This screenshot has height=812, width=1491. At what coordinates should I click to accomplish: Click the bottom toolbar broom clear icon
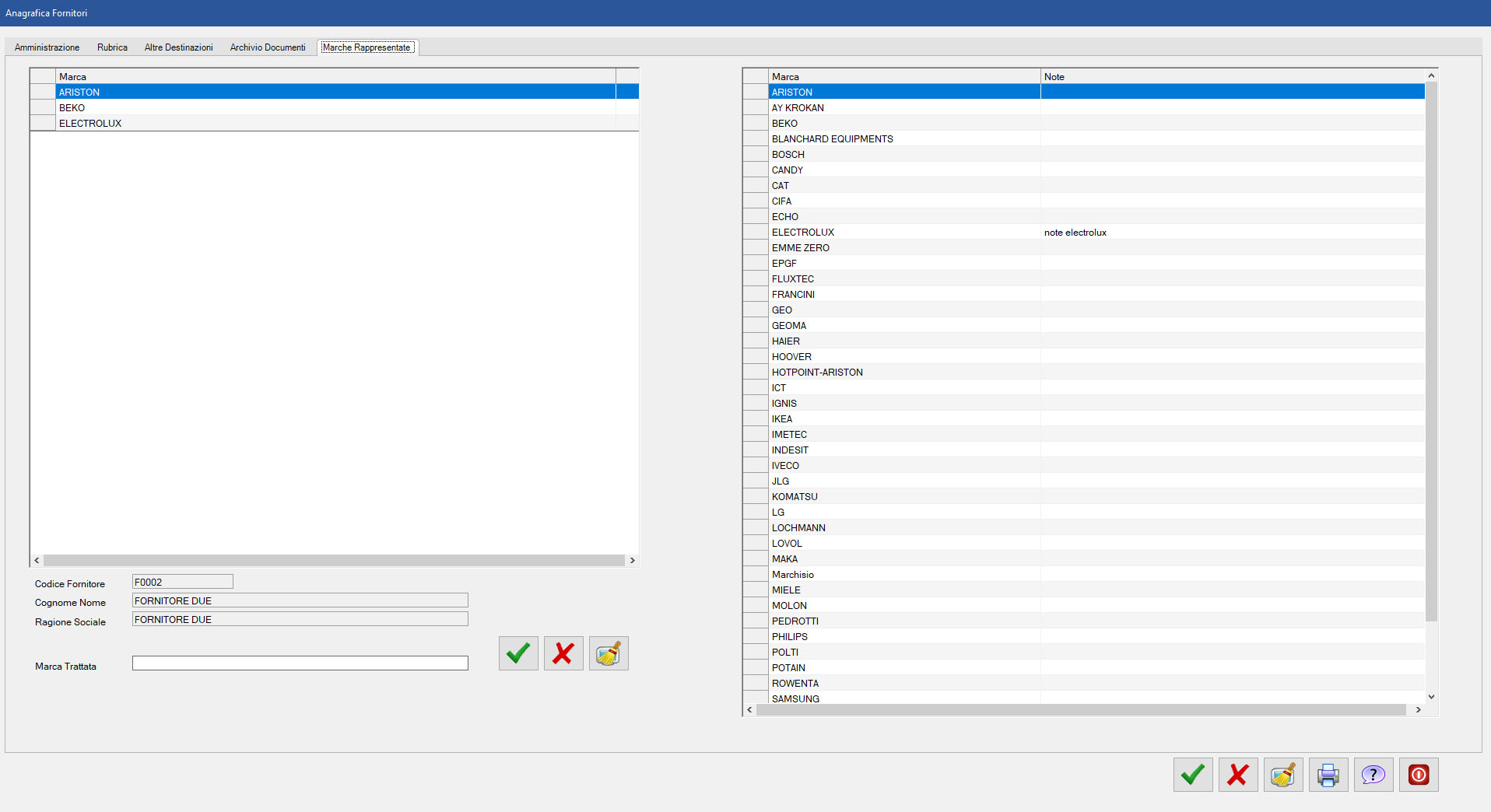(1283, 775)
